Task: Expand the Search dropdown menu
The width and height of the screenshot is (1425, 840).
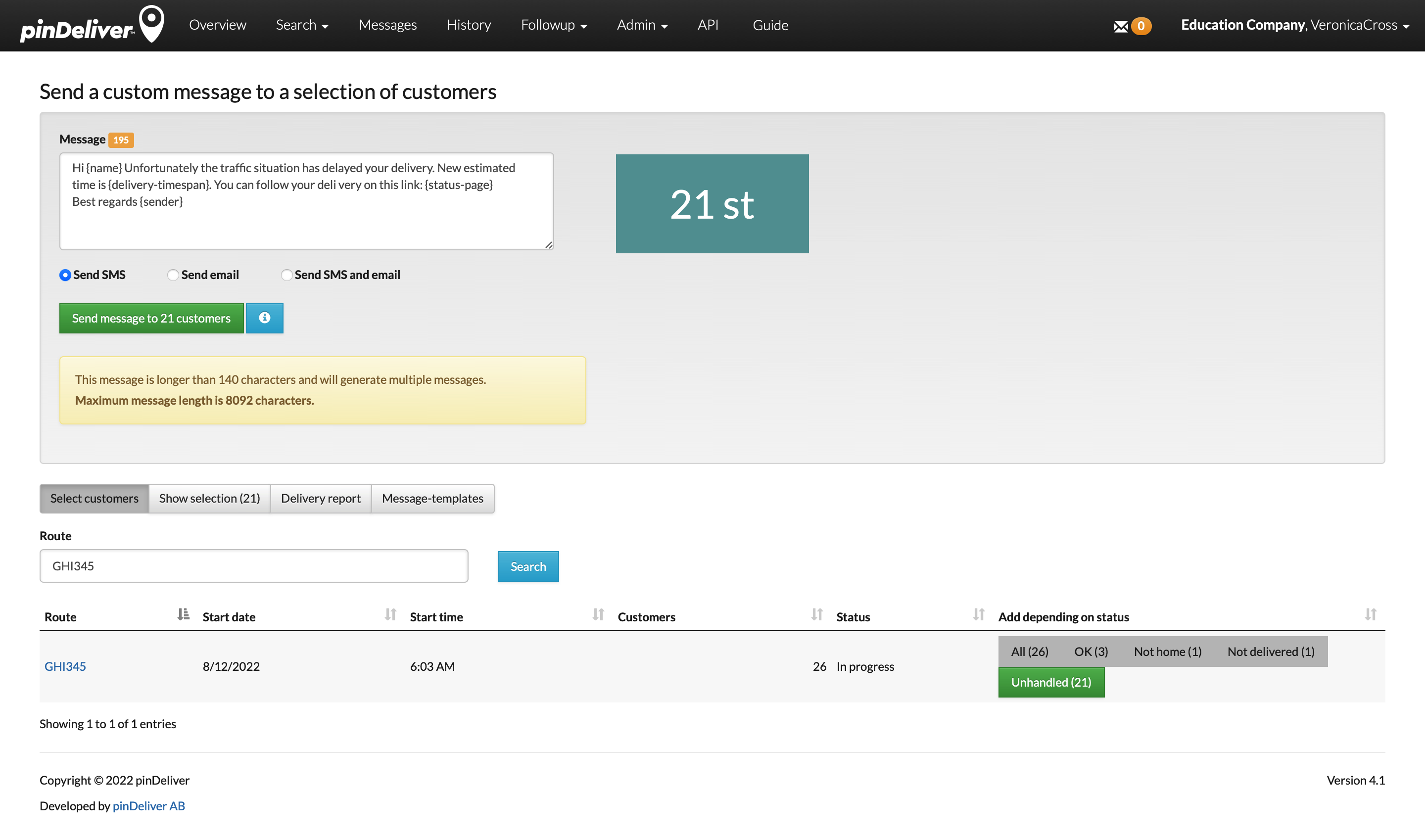Action: (302, 25)
